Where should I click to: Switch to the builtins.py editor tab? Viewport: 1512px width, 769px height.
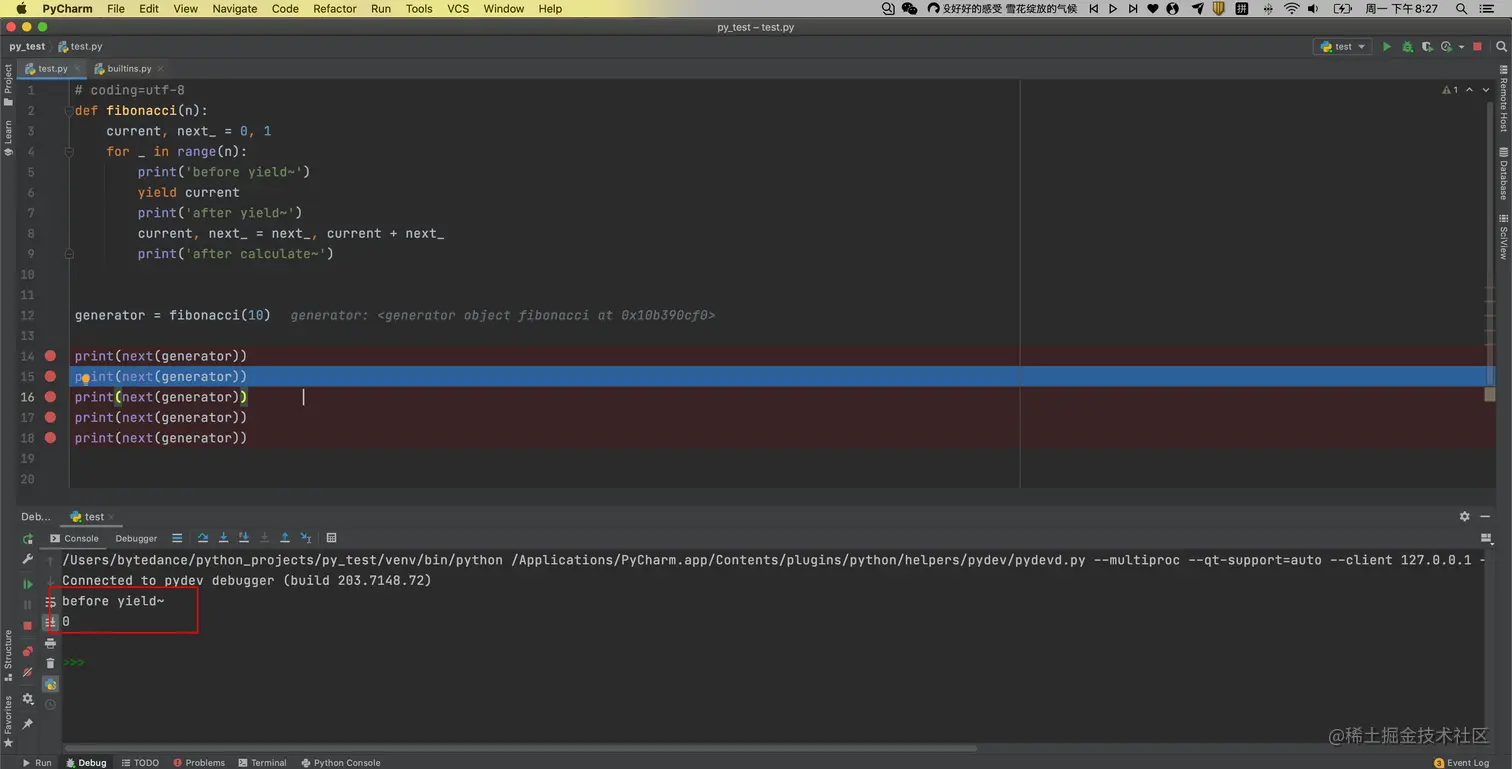point(130,69)
